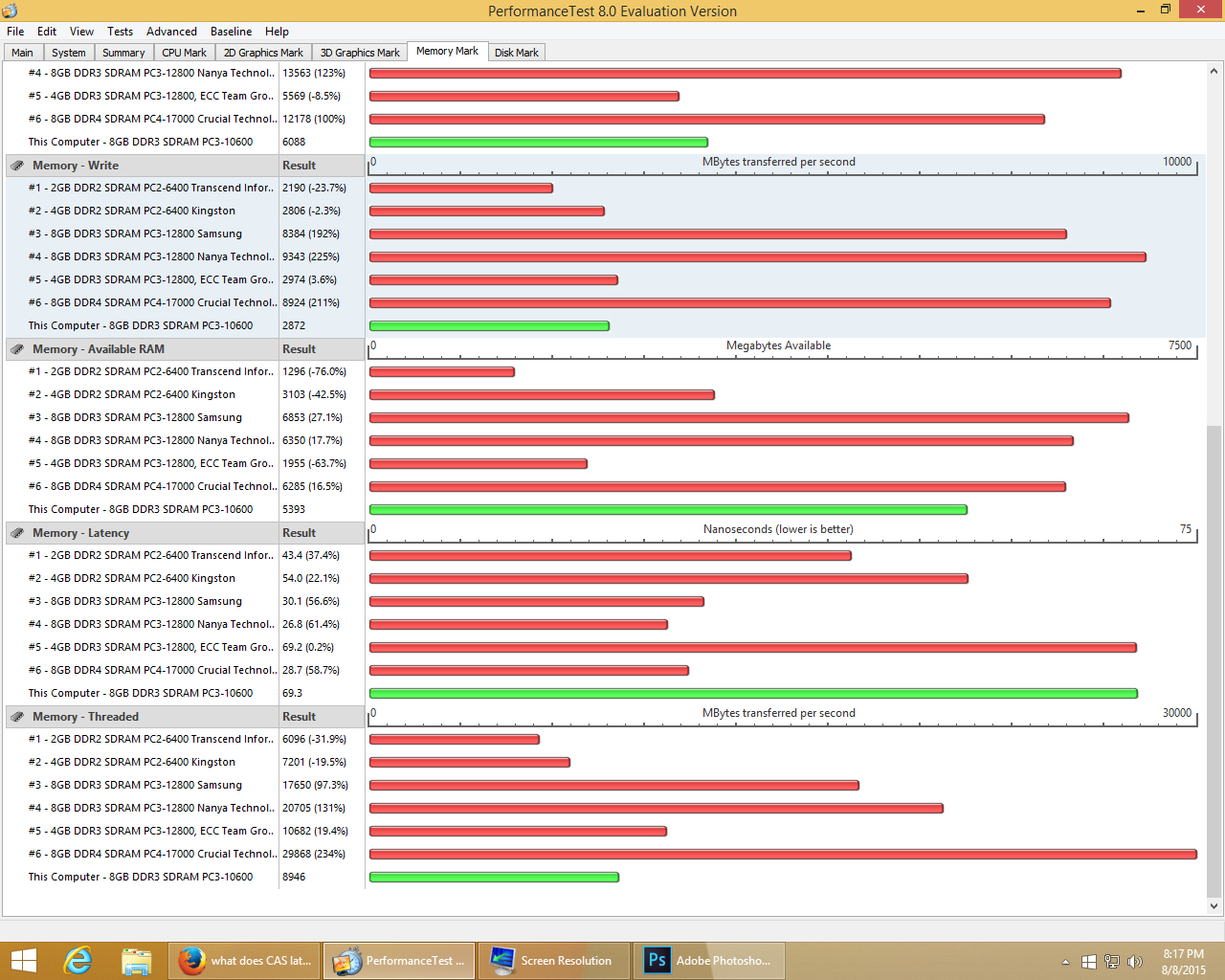Click the Available RAM result 6853 (27.1%)
Image resolution: width=1225 pixels, height=980 pixels.
(312, 418)
